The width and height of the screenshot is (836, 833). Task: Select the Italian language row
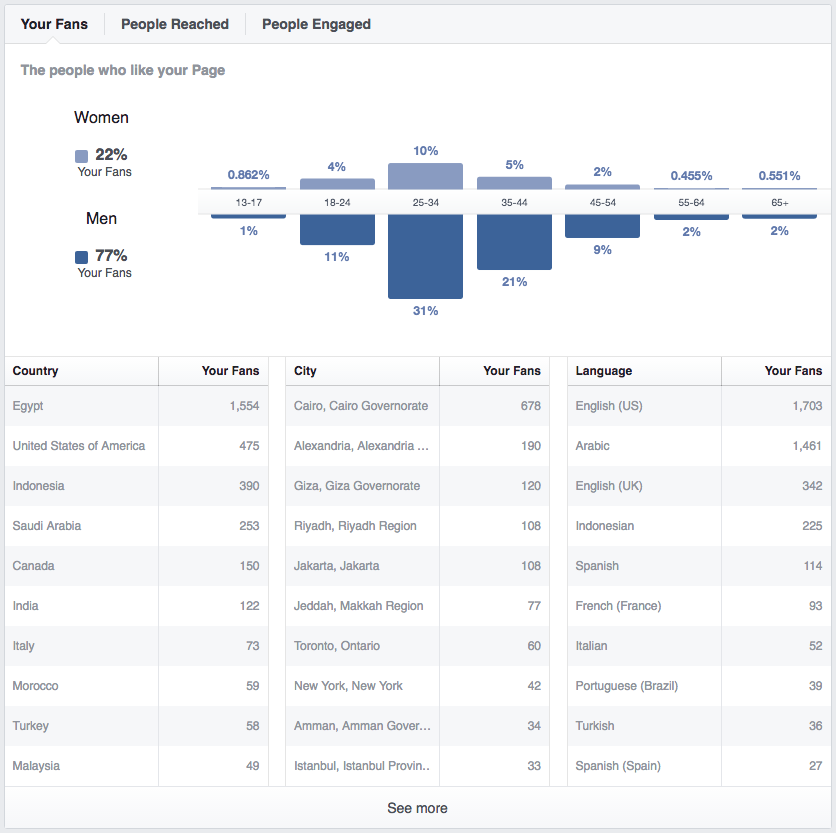pos(699,646)
